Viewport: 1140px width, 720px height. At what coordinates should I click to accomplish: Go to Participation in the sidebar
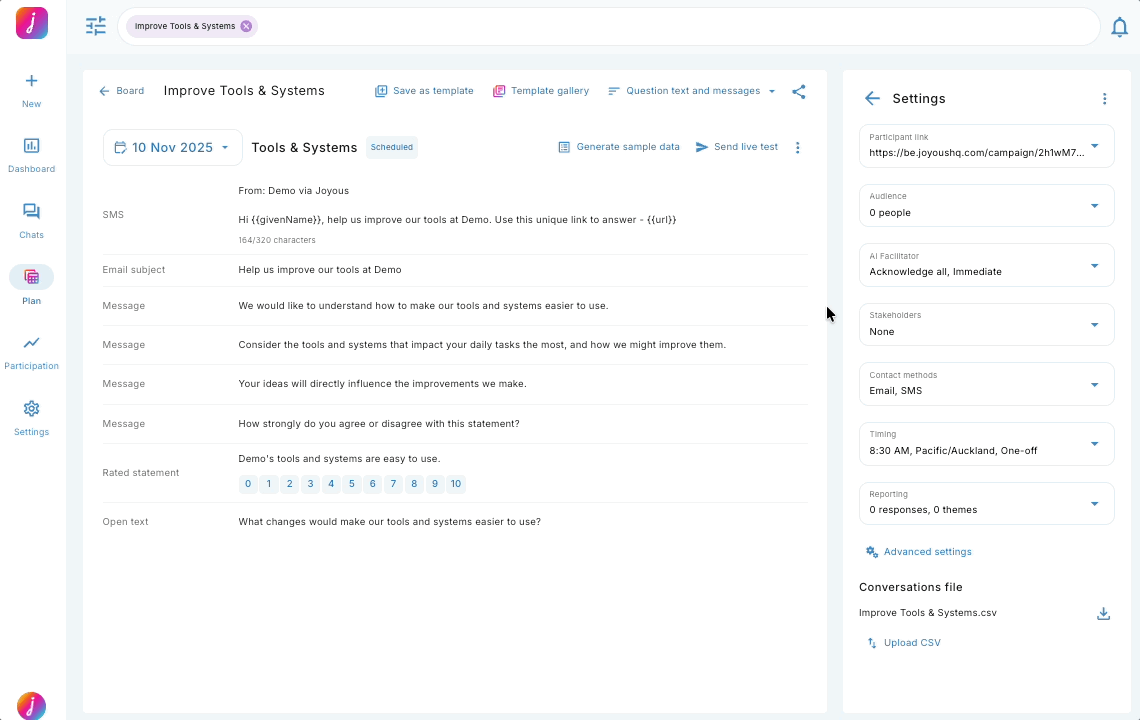(x=31, y=352)
